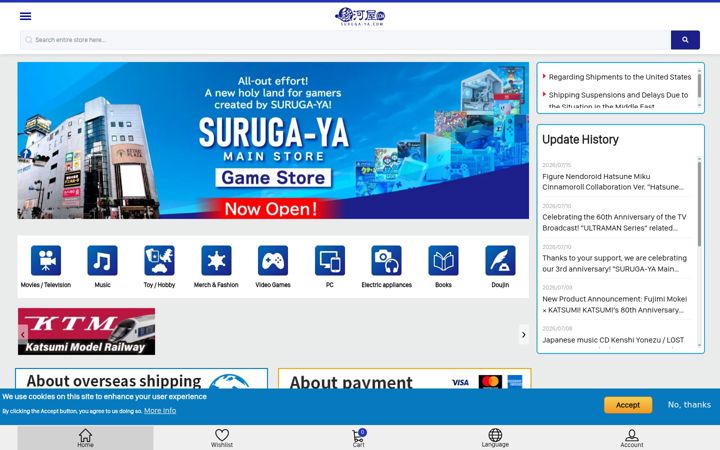
Task: Open the Doujin category
Action: click(x=500, y=267)
